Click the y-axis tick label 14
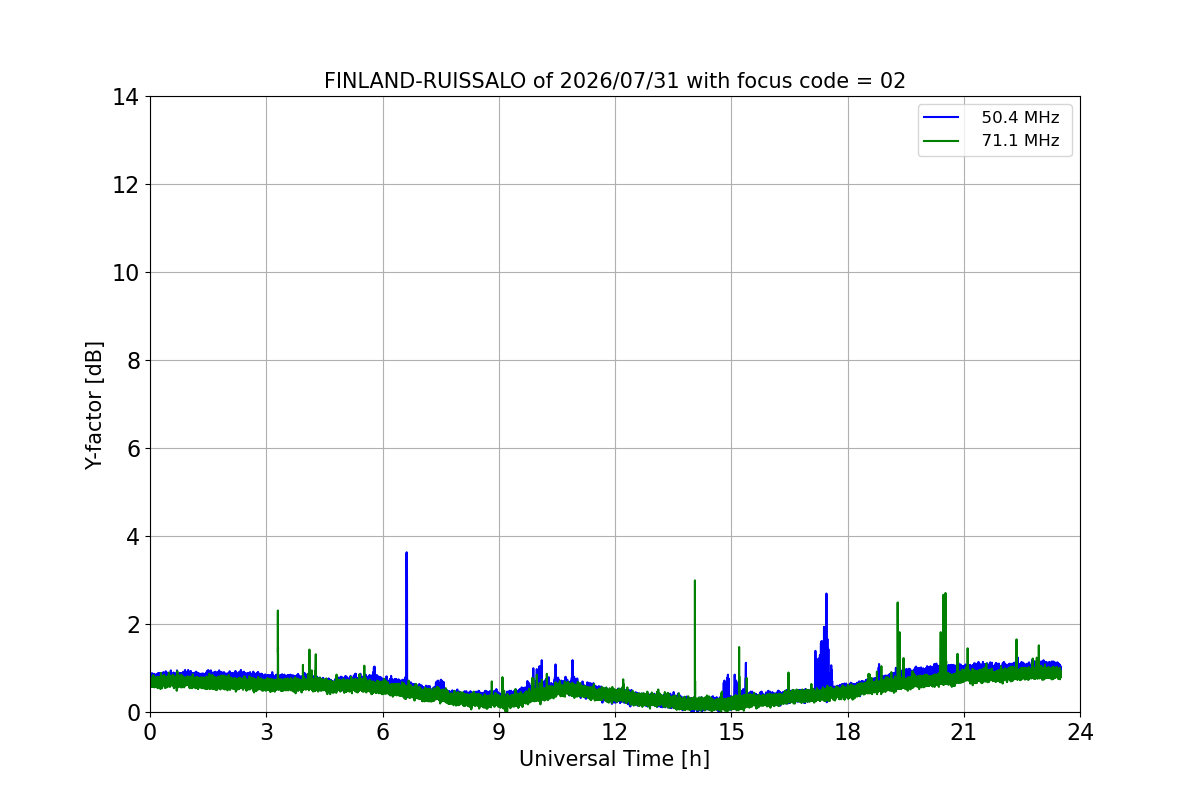This screenshot has width=1200, height=800. (127, 97)
